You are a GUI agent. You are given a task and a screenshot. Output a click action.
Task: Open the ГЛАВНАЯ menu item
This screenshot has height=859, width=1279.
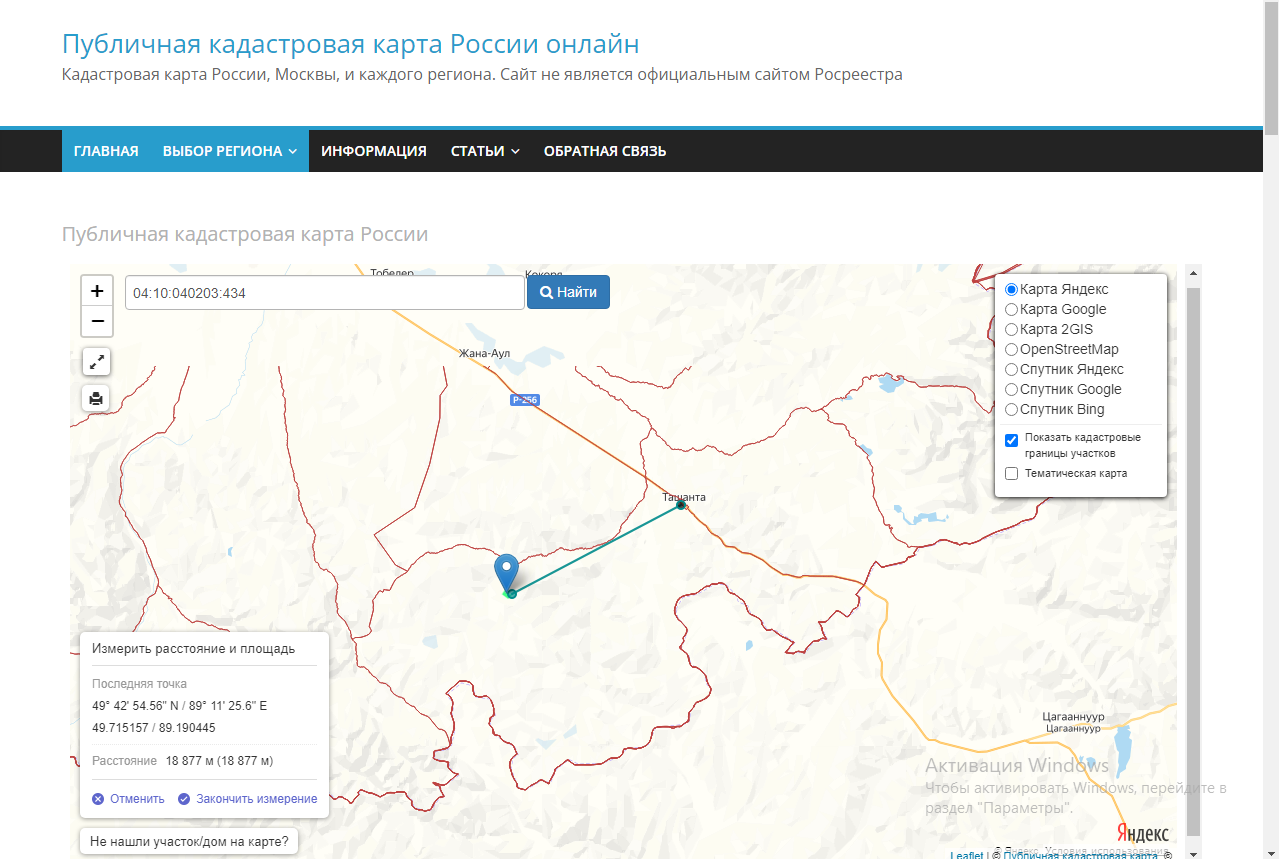pyautogui.click(x=106, y=151)
